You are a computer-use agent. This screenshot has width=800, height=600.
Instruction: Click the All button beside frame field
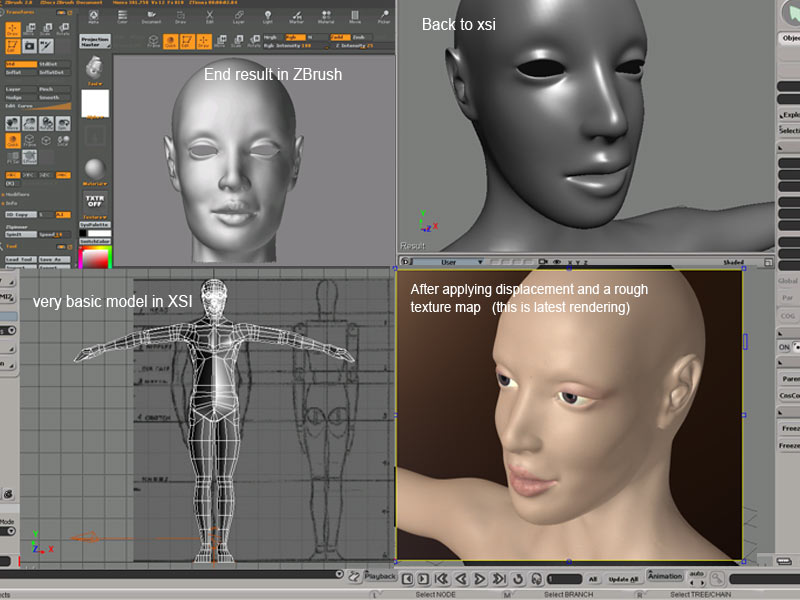click(593, 579)
